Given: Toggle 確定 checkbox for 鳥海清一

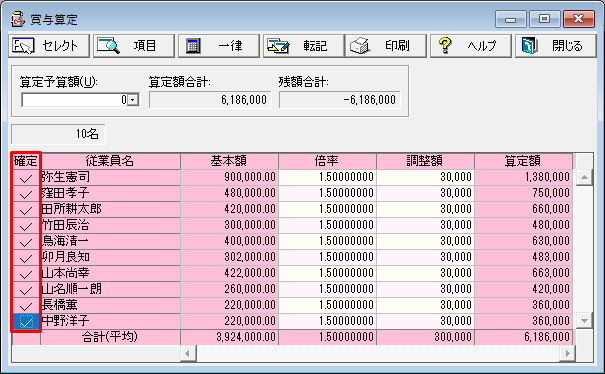Looking at the screenshot, I should 26,242.
